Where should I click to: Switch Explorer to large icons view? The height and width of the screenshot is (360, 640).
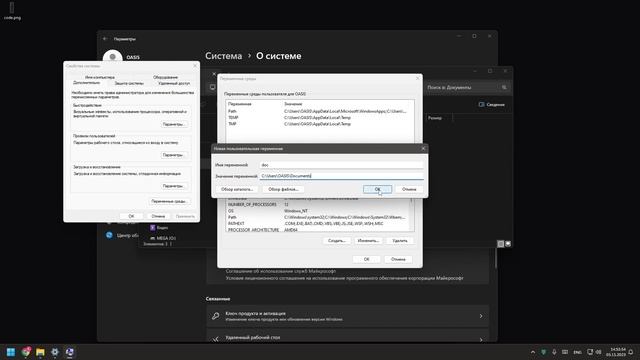pos(508,244)
